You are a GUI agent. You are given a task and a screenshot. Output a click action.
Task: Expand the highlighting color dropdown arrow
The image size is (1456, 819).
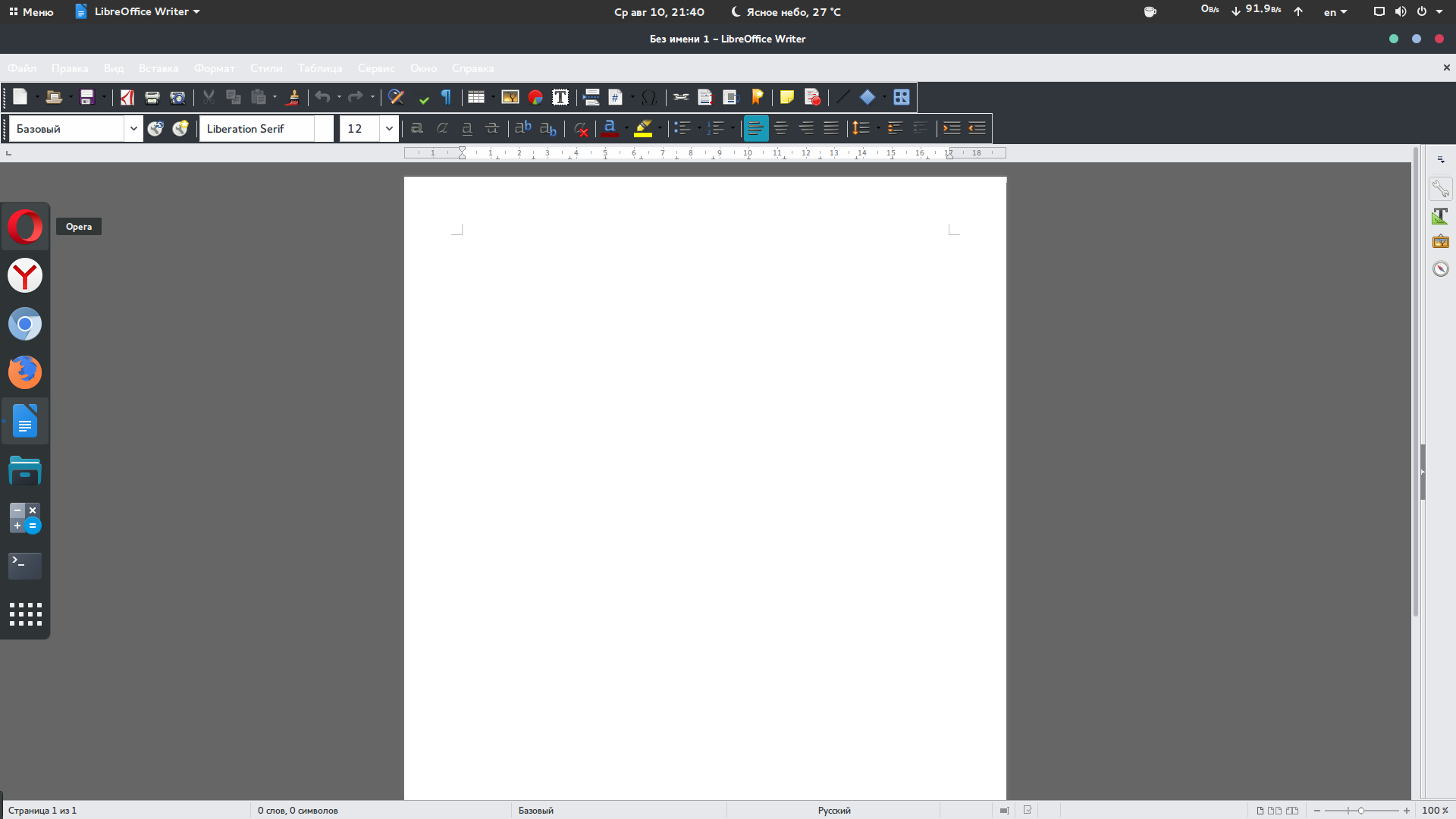[x=660, y=128]
